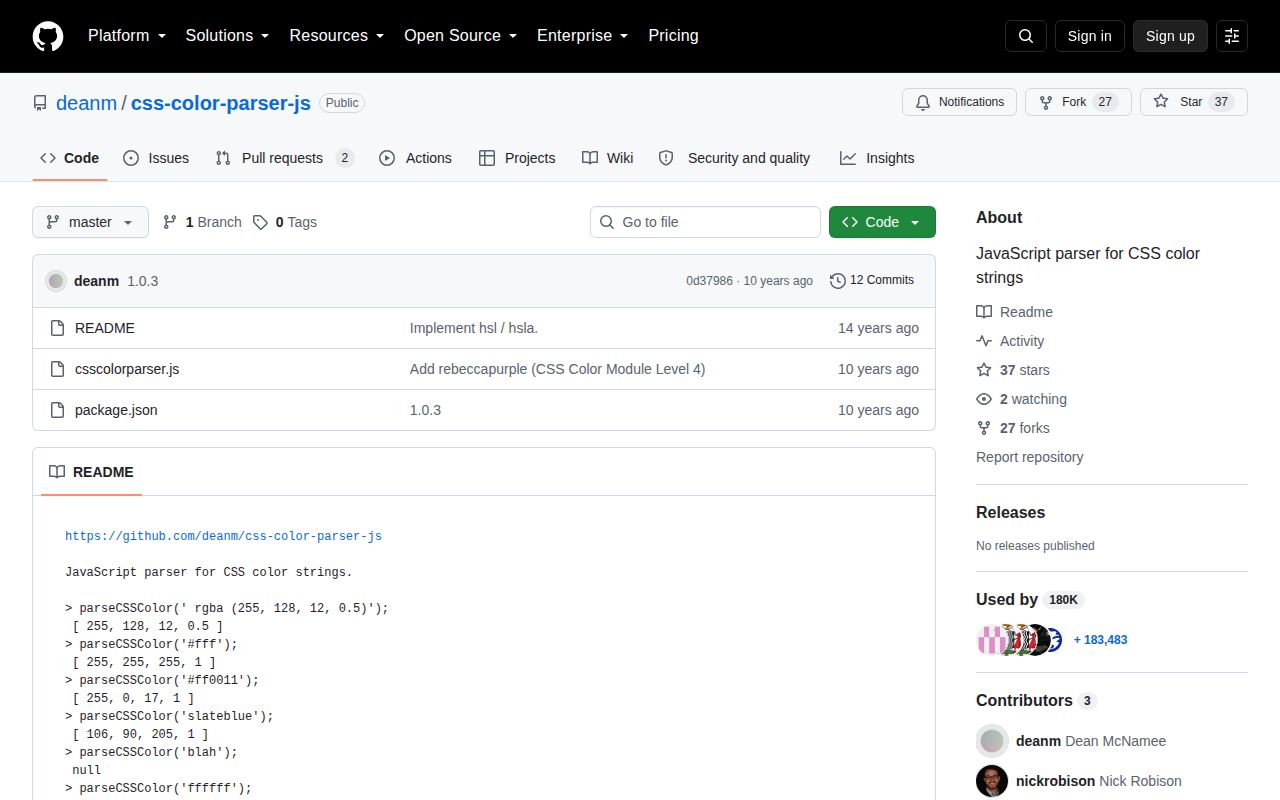This screenshot has width=1280, height=800.
Task: Click the Sign up button
Action: (1170, 36)
